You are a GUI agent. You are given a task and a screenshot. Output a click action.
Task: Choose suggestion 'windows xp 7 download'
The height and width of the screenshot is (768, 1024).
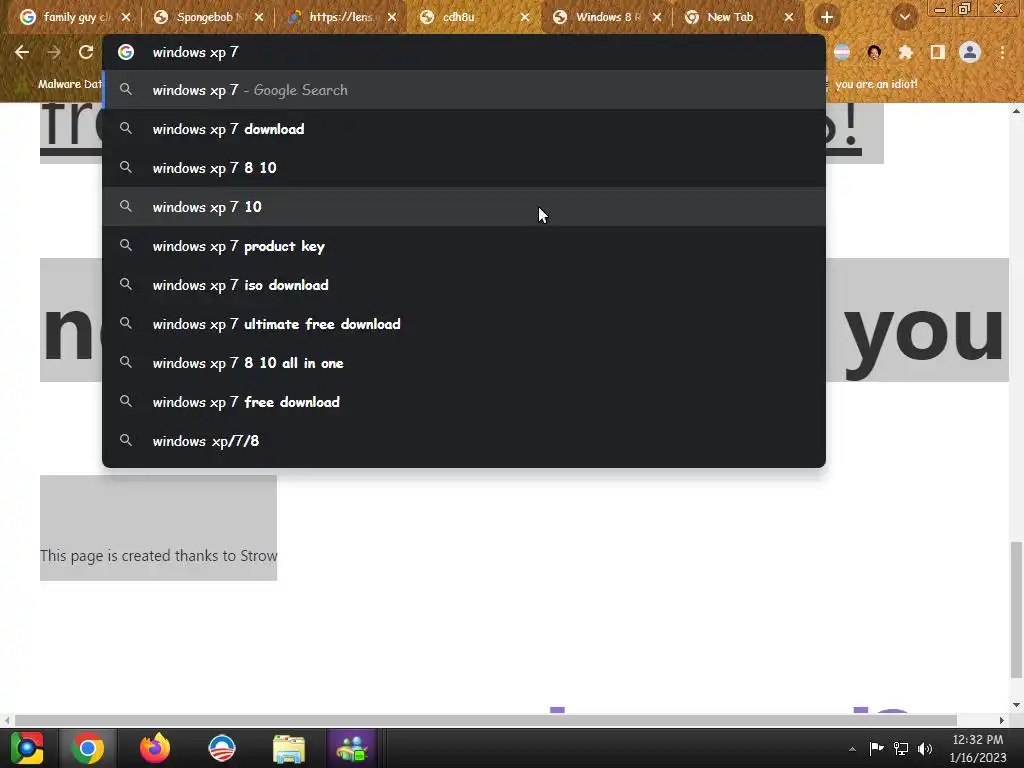pos(464,129)
